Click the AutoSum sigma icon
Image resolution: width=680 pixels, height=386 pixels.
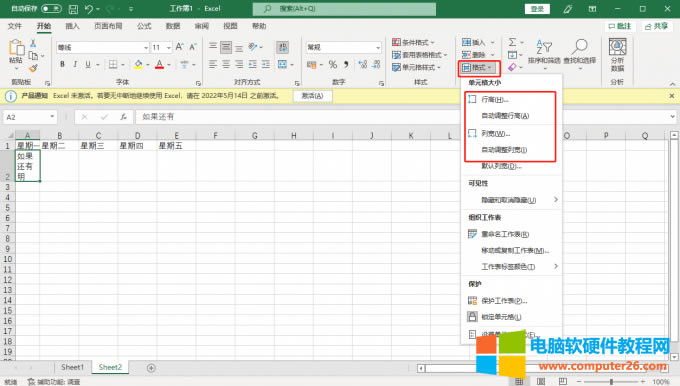512,42
